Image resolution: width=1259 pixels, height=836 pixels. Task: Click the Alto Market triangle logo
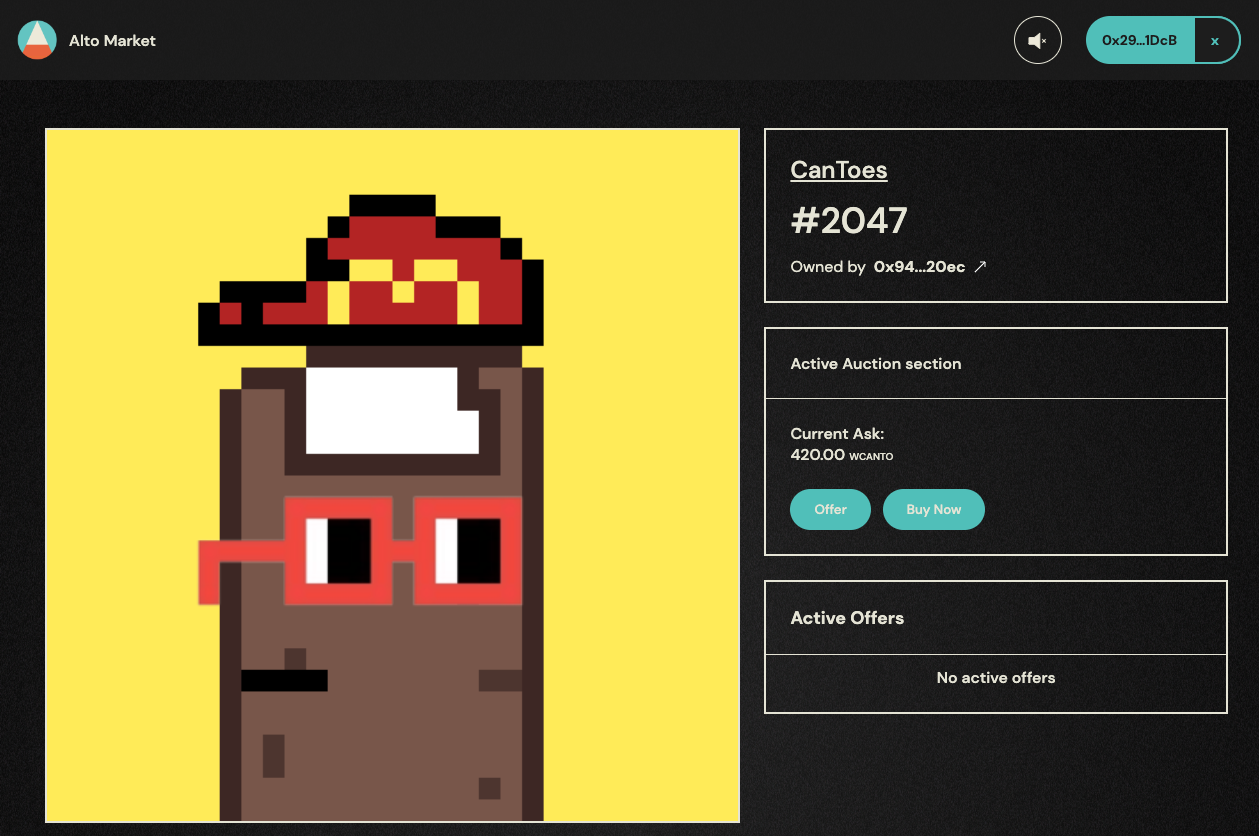(x=37, y=40)
